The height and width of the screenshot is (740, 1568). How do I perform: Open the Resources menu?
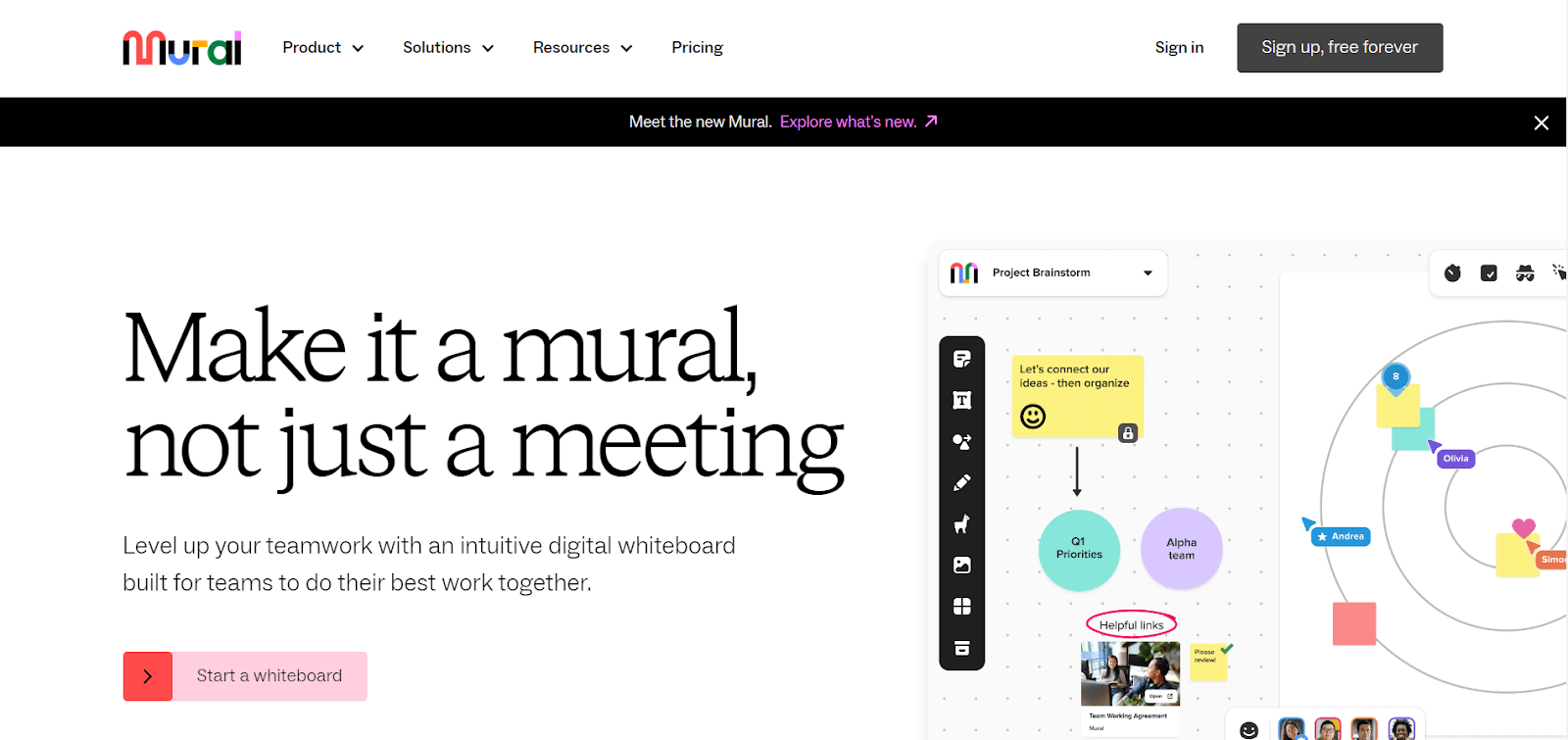coord(583,47)
